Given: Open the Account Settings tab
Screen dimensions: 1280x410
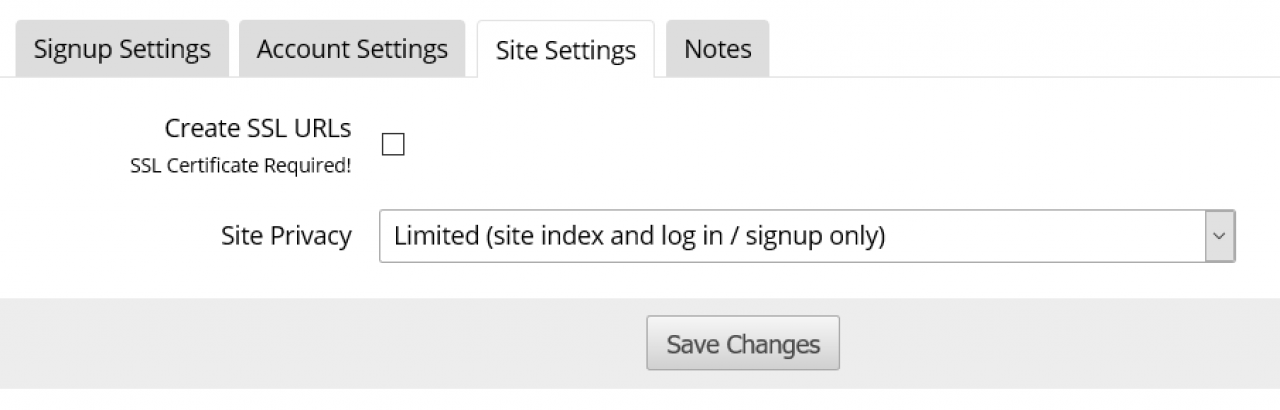Looking at the screenshot, I should click(x=352, y=49).
